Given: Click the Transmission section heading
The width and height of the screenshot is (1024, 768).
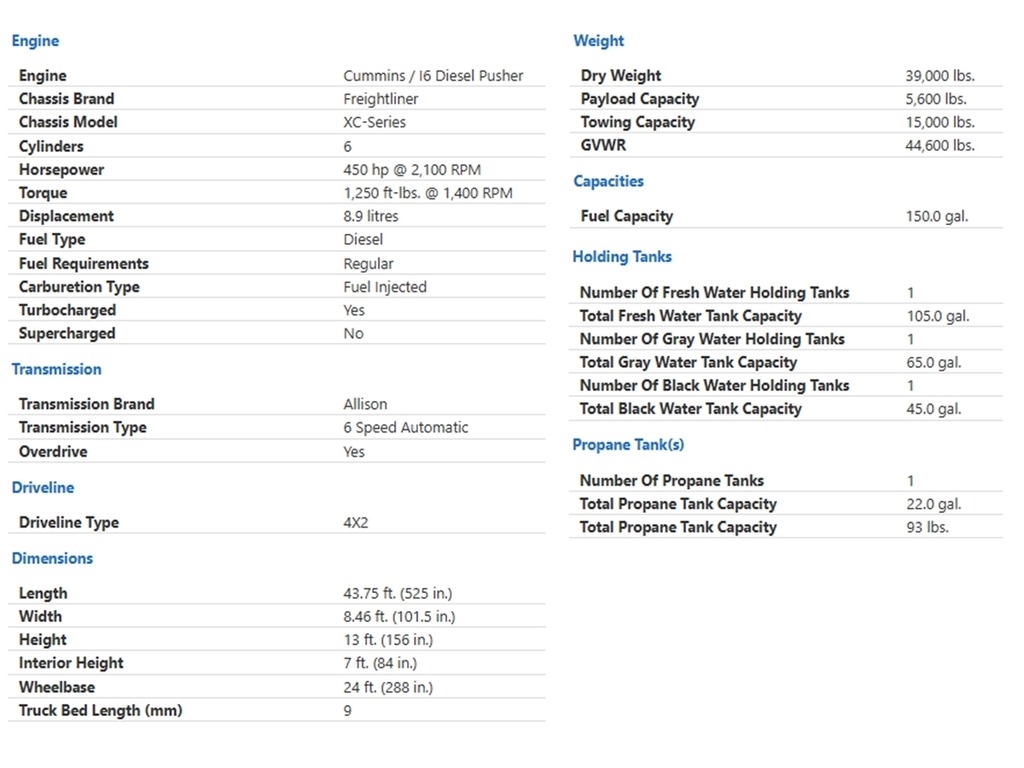Looking at the screenshot, I should click(57, 369).
